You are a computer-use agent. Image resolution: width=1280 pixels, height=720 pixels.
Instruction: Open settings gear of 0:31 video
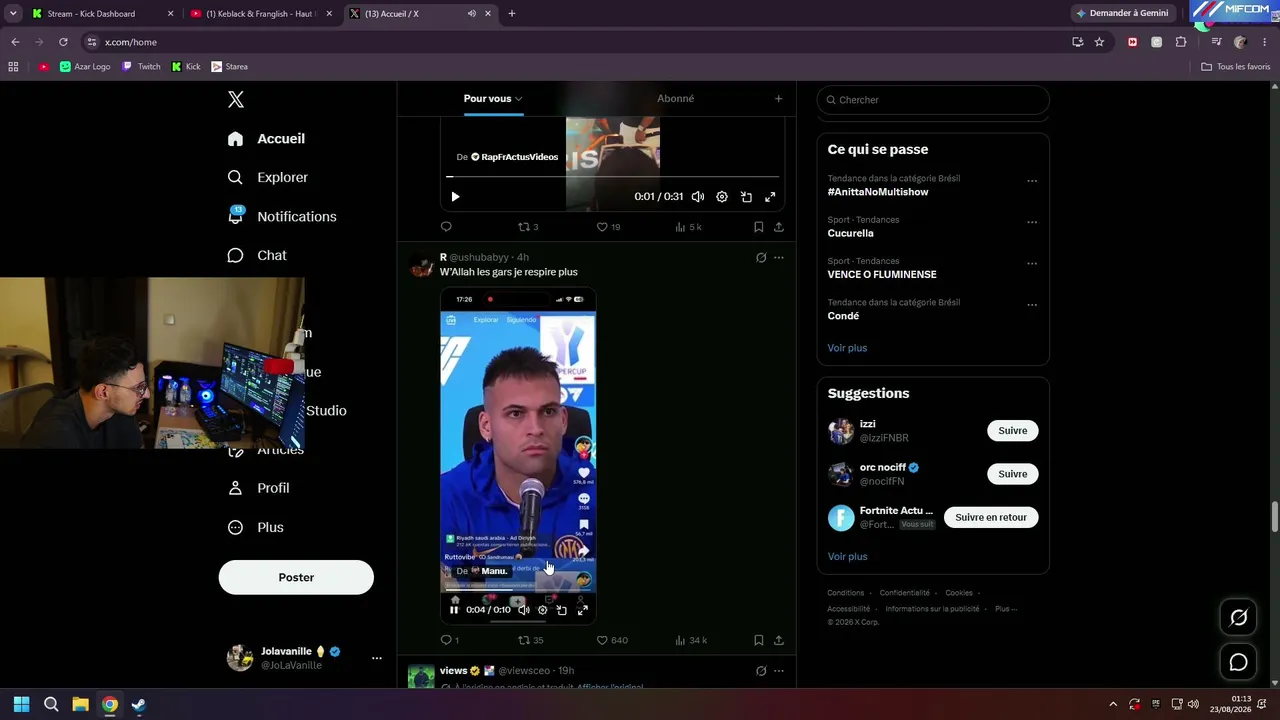click(722, 197)
